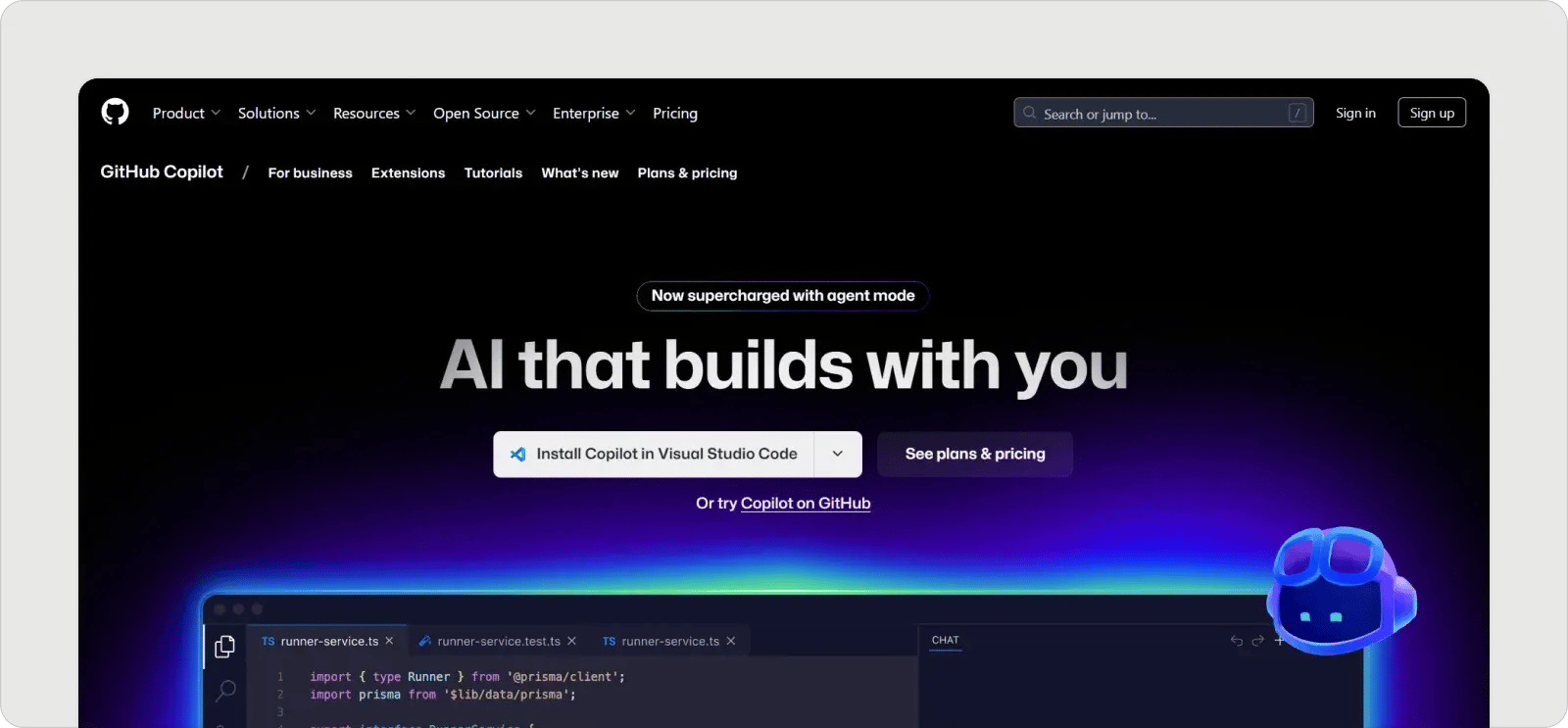Click the TS icon on first tab
The width and height of the screenshot is (1568, 728).
(x=268, y=641)
